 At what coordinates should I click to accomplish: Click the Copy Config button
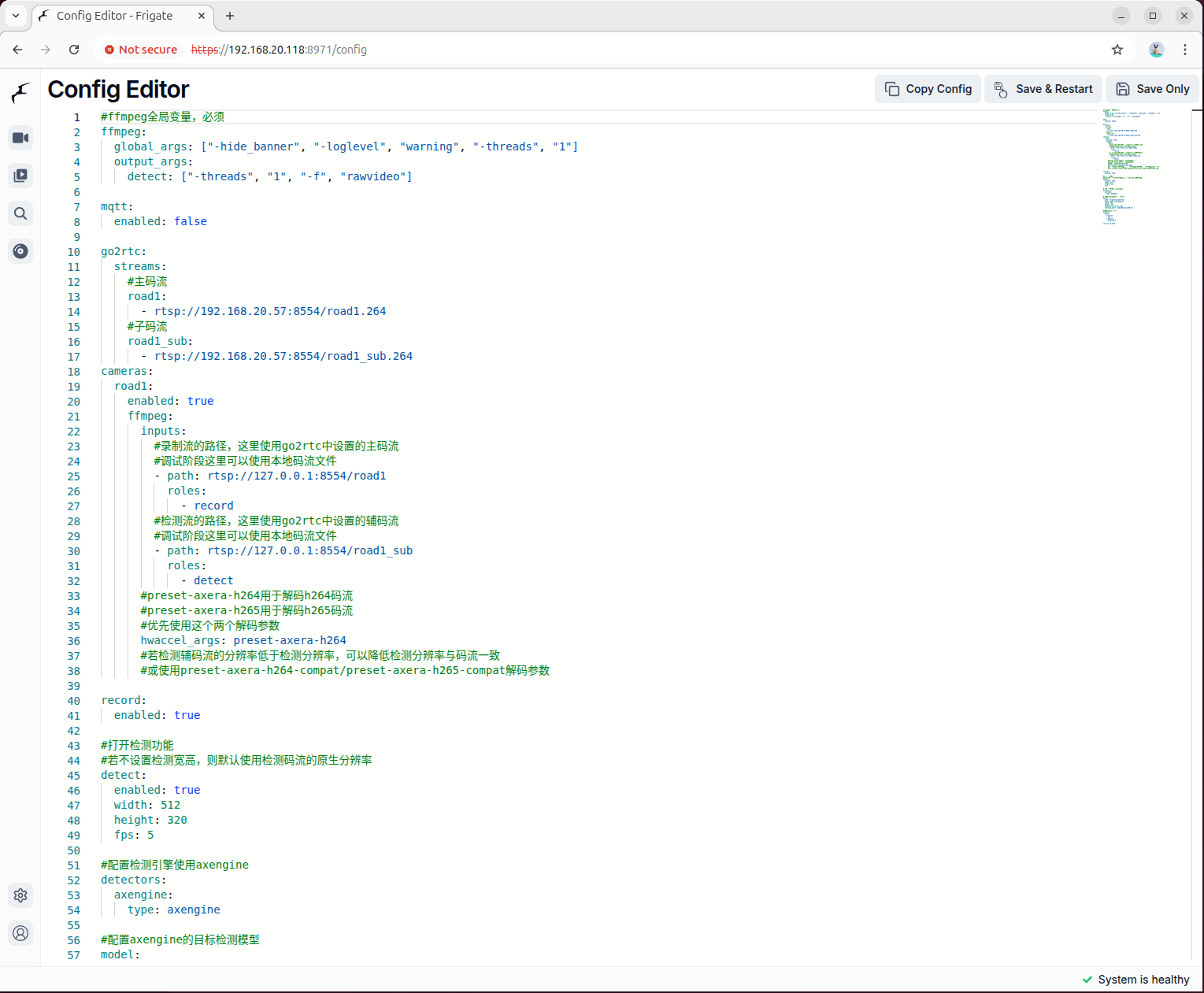point(928,89)
